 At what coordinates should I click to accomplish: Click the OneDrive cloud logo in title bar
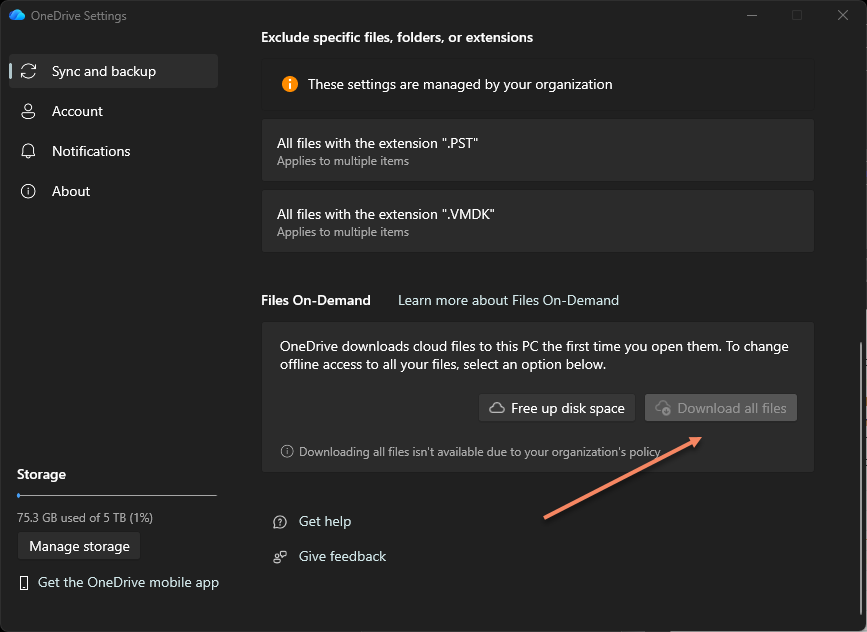pos(17,15)
